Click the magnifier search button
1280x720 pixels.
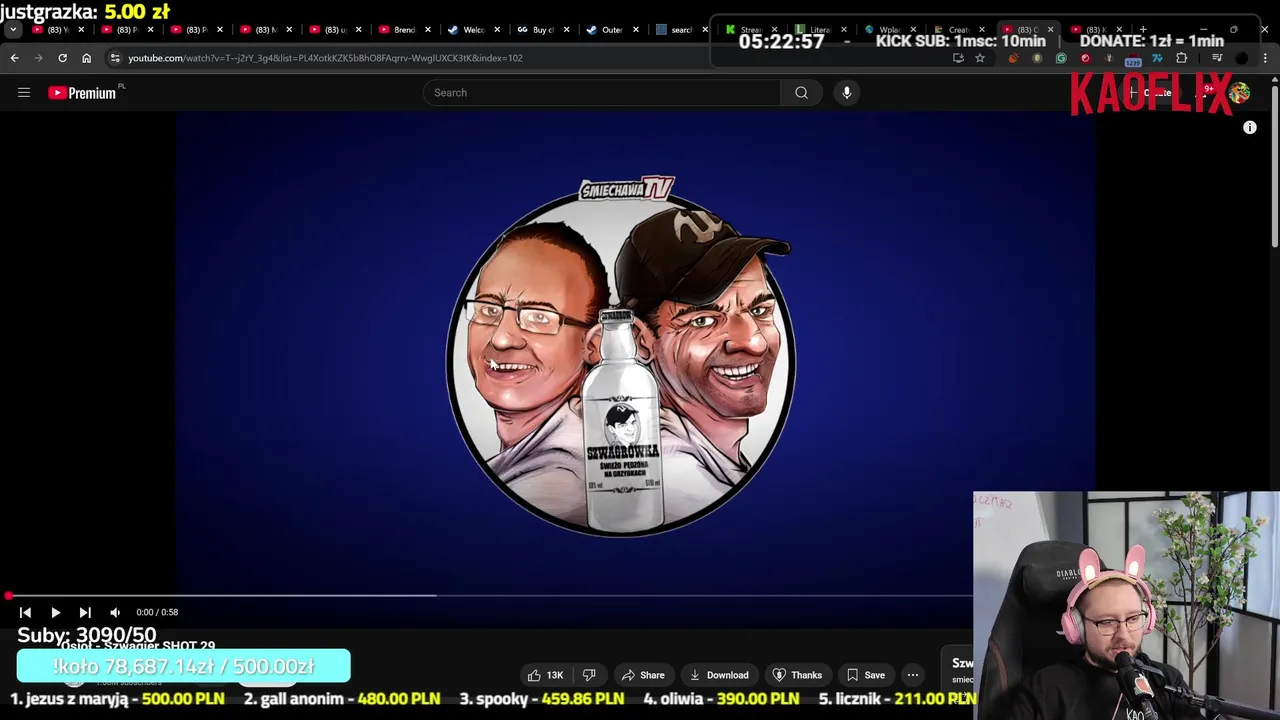tap(801, 93)
